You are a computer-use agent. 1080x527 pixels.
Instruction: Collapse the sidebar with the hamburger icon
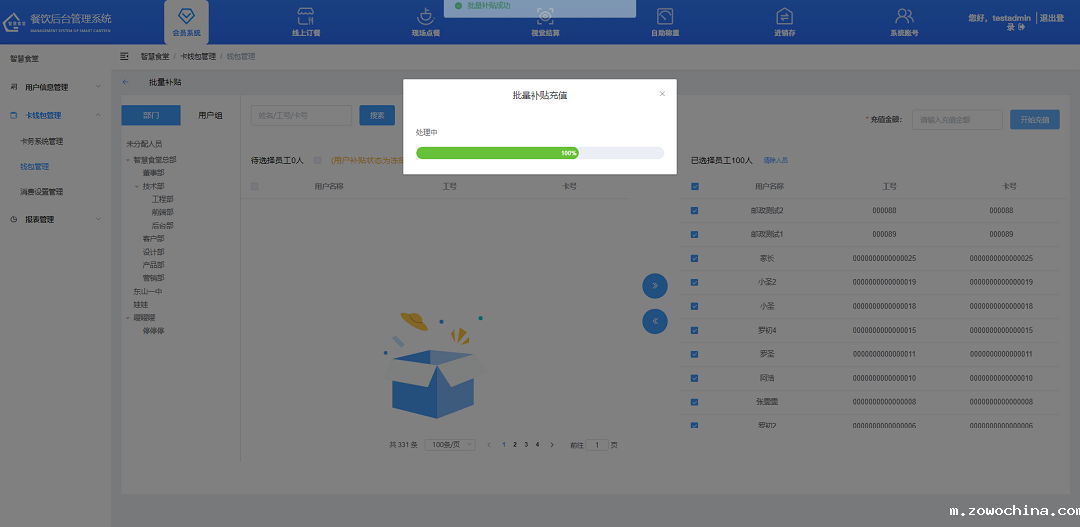[x=125, y=57]
